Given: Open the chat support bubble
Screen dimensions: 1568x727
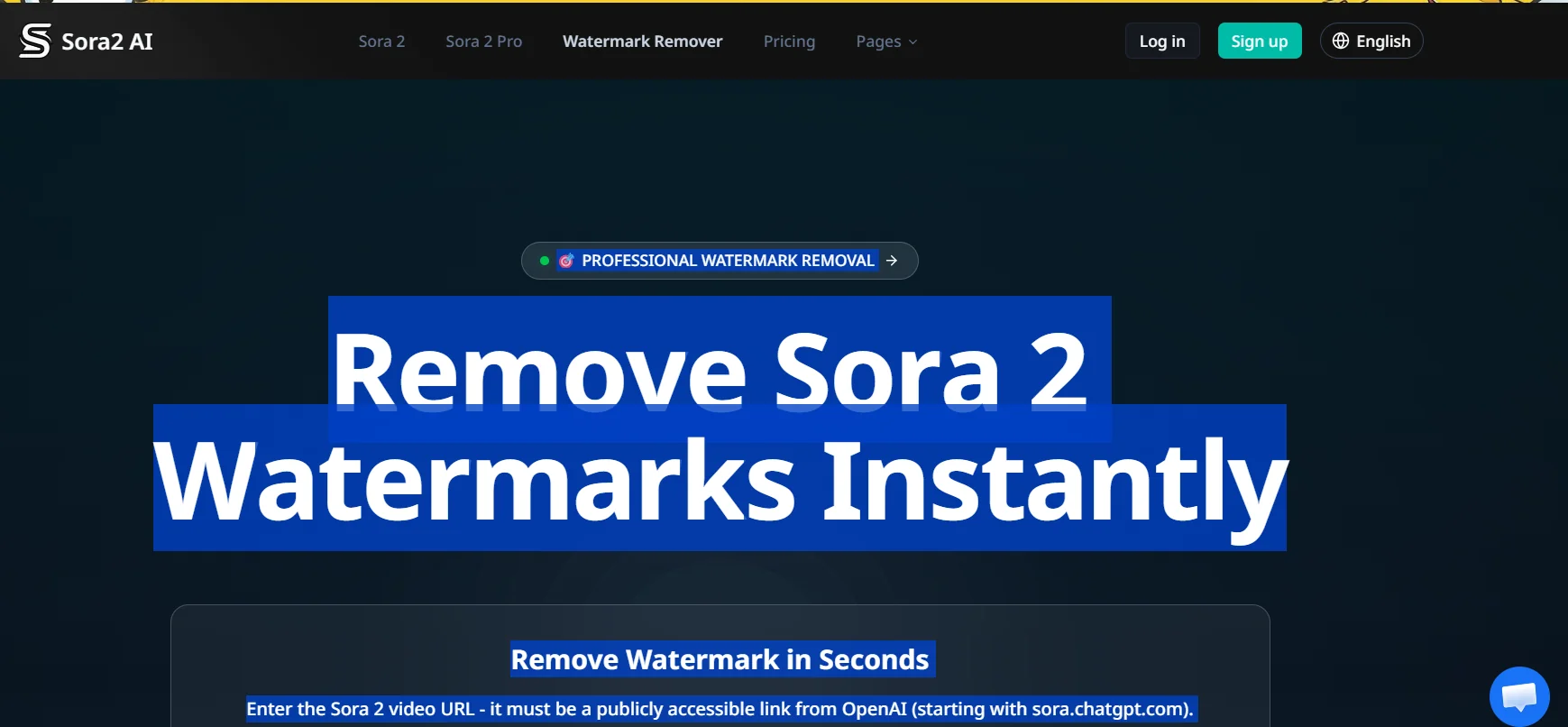Looking at the screenshot, I should 1519,696.
